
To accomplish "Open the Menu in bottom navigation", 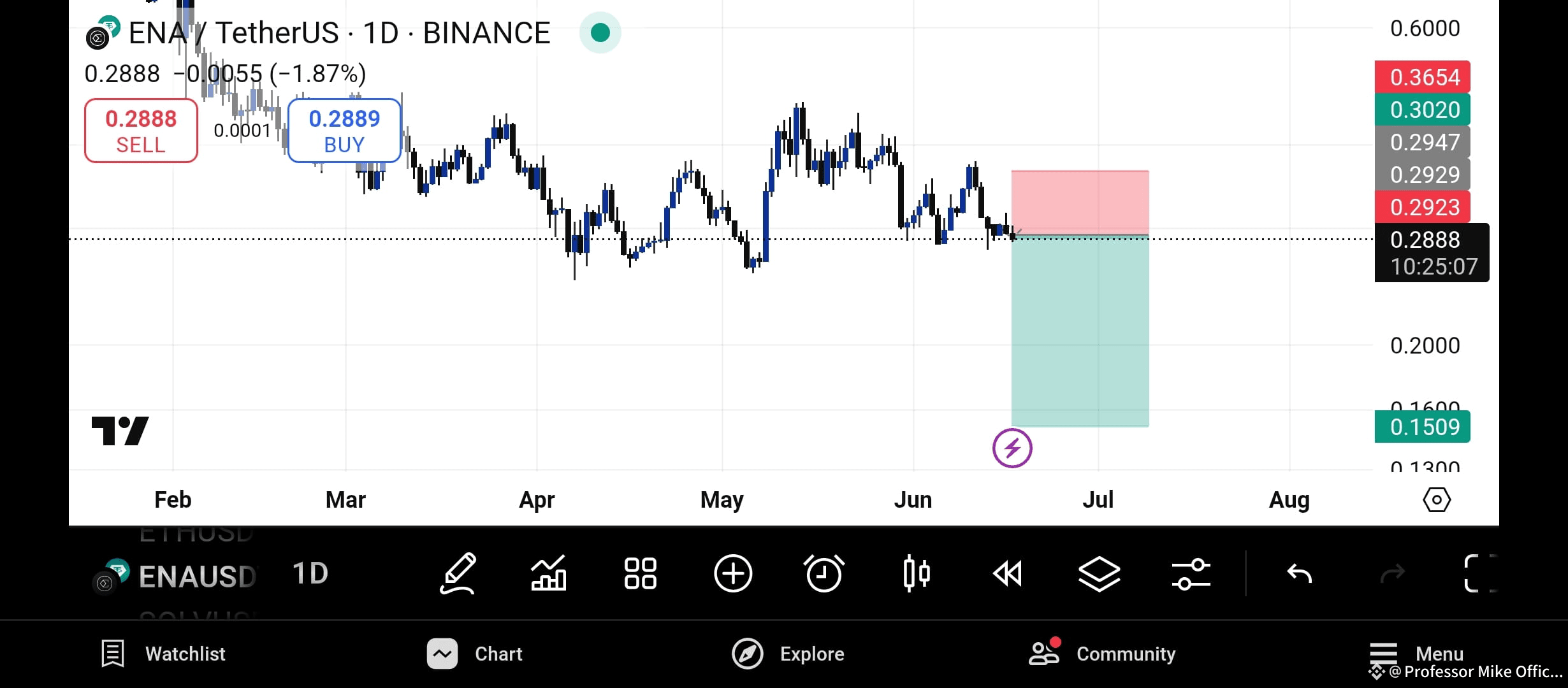I will click(x=1415, y=654).
